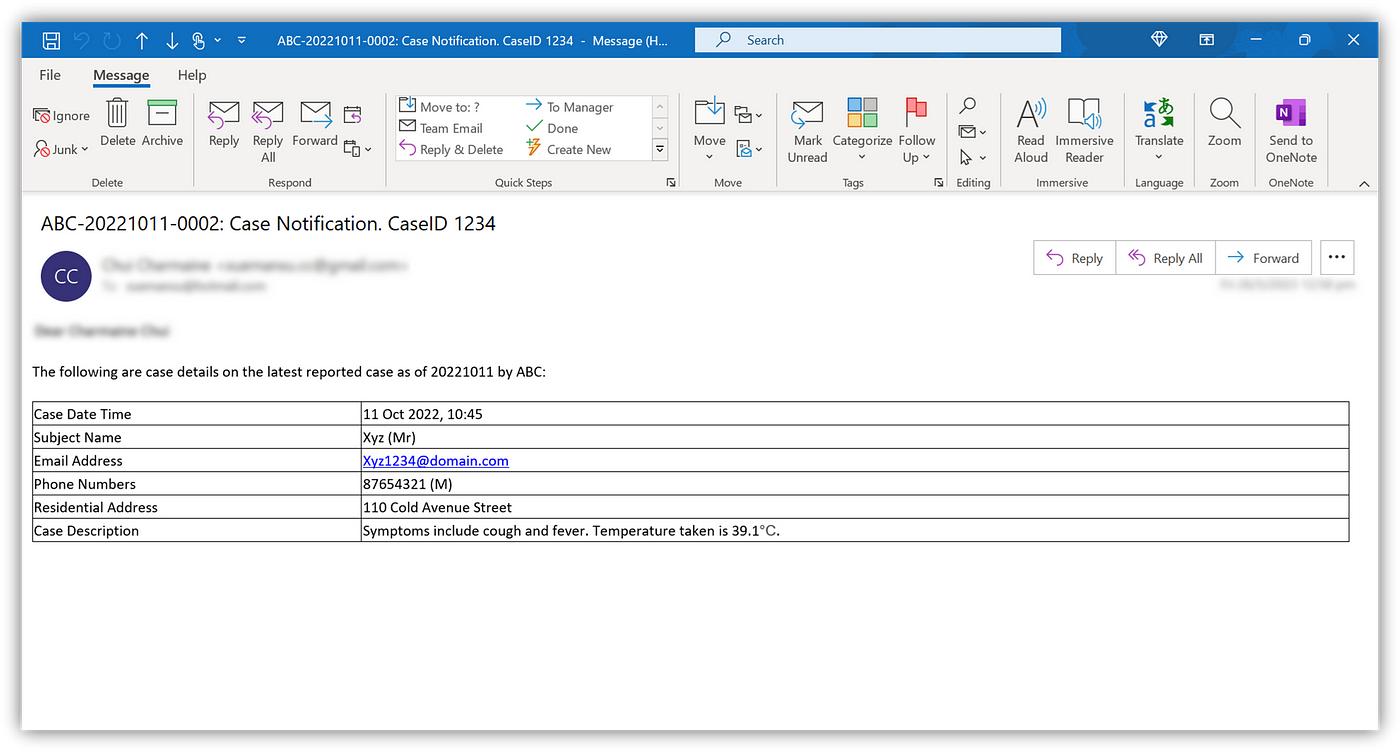Send message to OneNote
Image resolution: width=1400 pixels, height=752 pixels.
point(1291,131)
